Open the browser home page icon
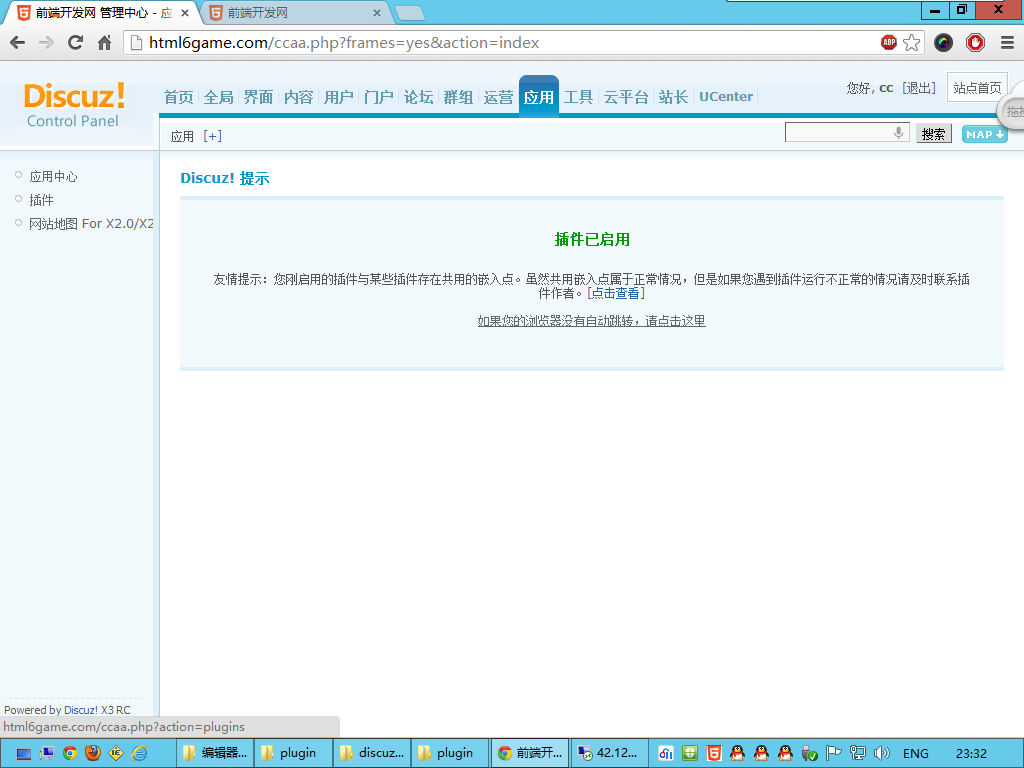The width and height of the screenshot is (1024, 768). tap(104, 43)
